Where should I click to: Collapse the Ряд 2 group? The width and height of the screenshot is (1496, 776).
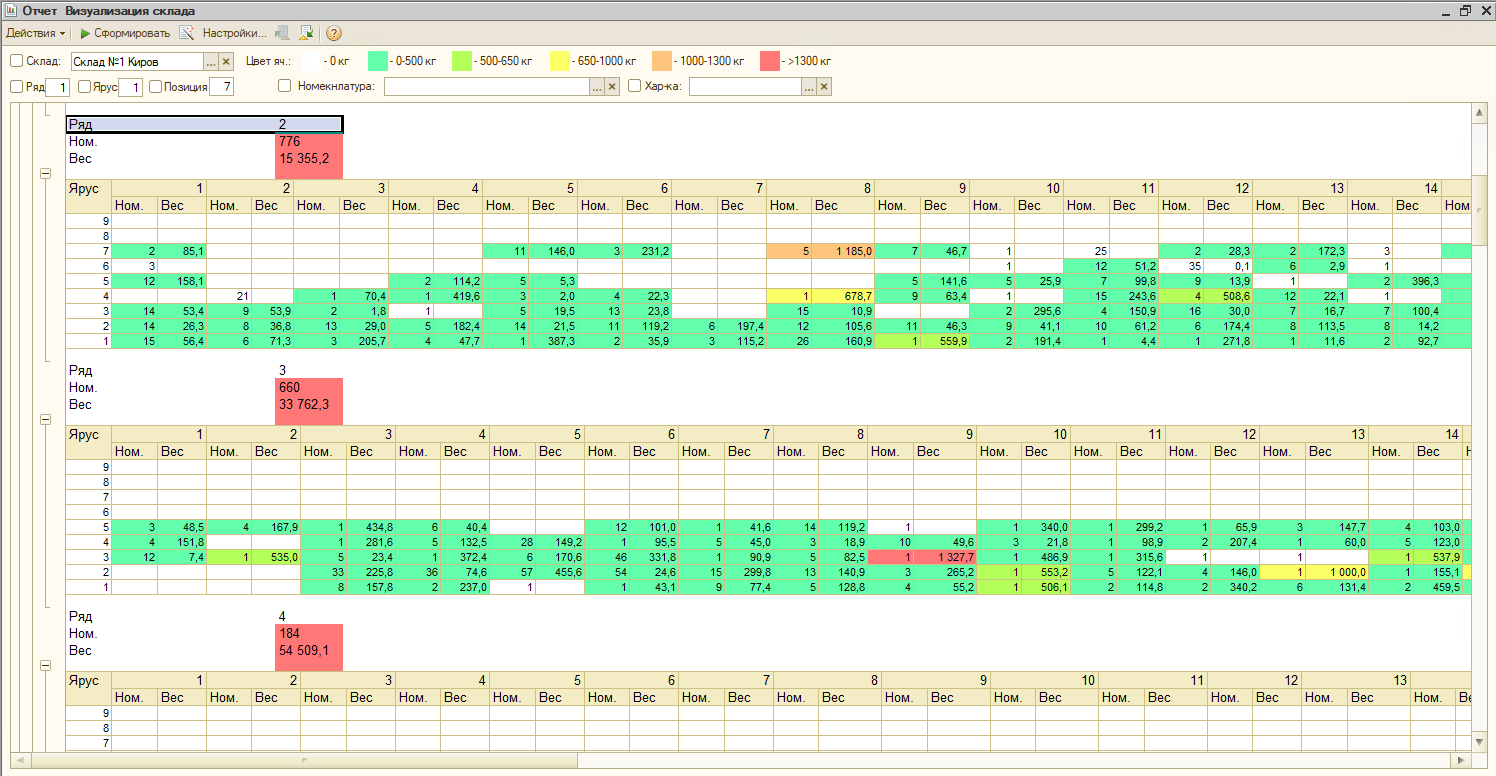(45, 174)
